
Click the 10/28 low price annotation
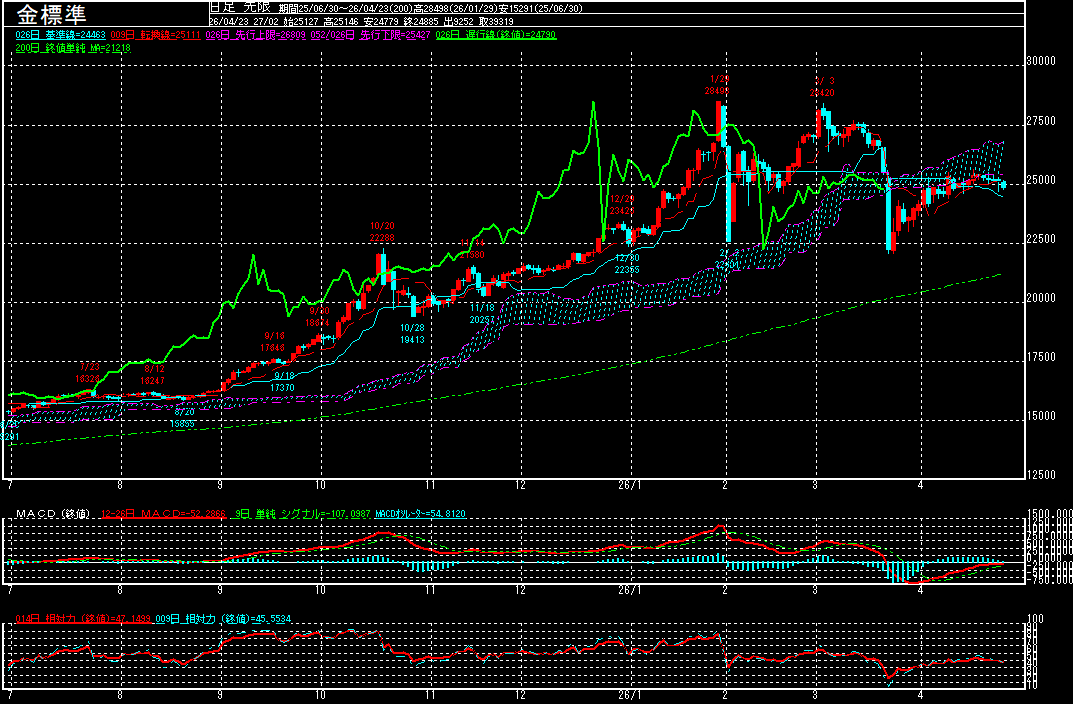(x=412, y=333)
